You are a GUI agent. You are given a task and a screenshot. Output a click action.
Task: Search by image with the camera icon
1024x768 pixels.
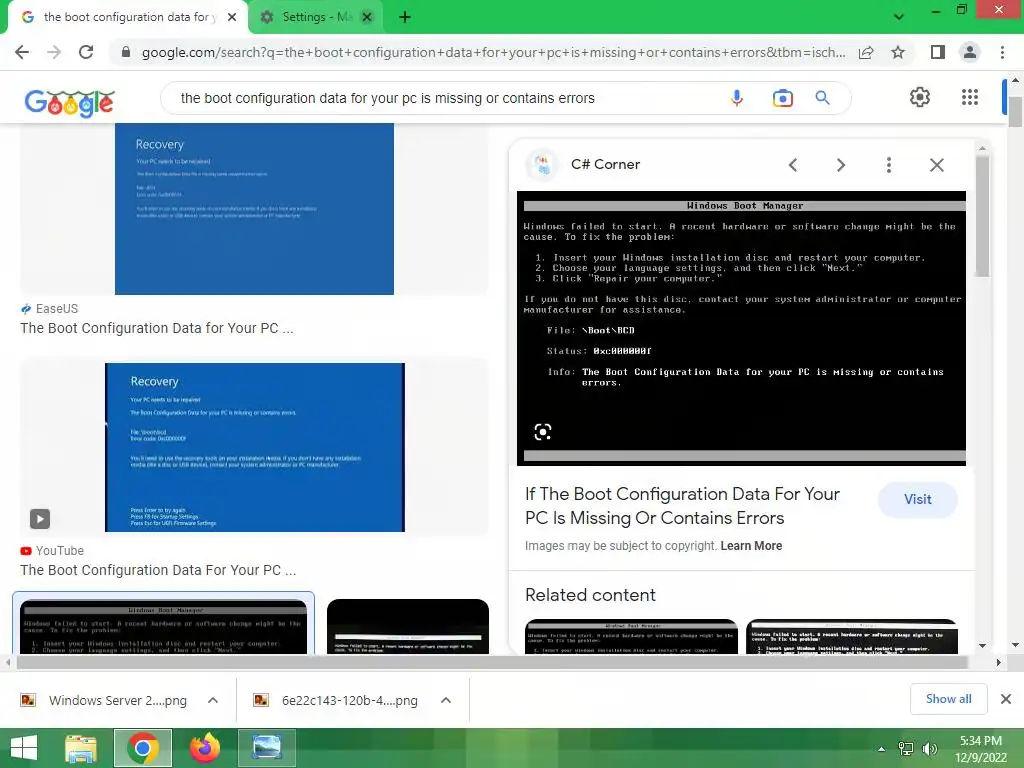point(782,98)
